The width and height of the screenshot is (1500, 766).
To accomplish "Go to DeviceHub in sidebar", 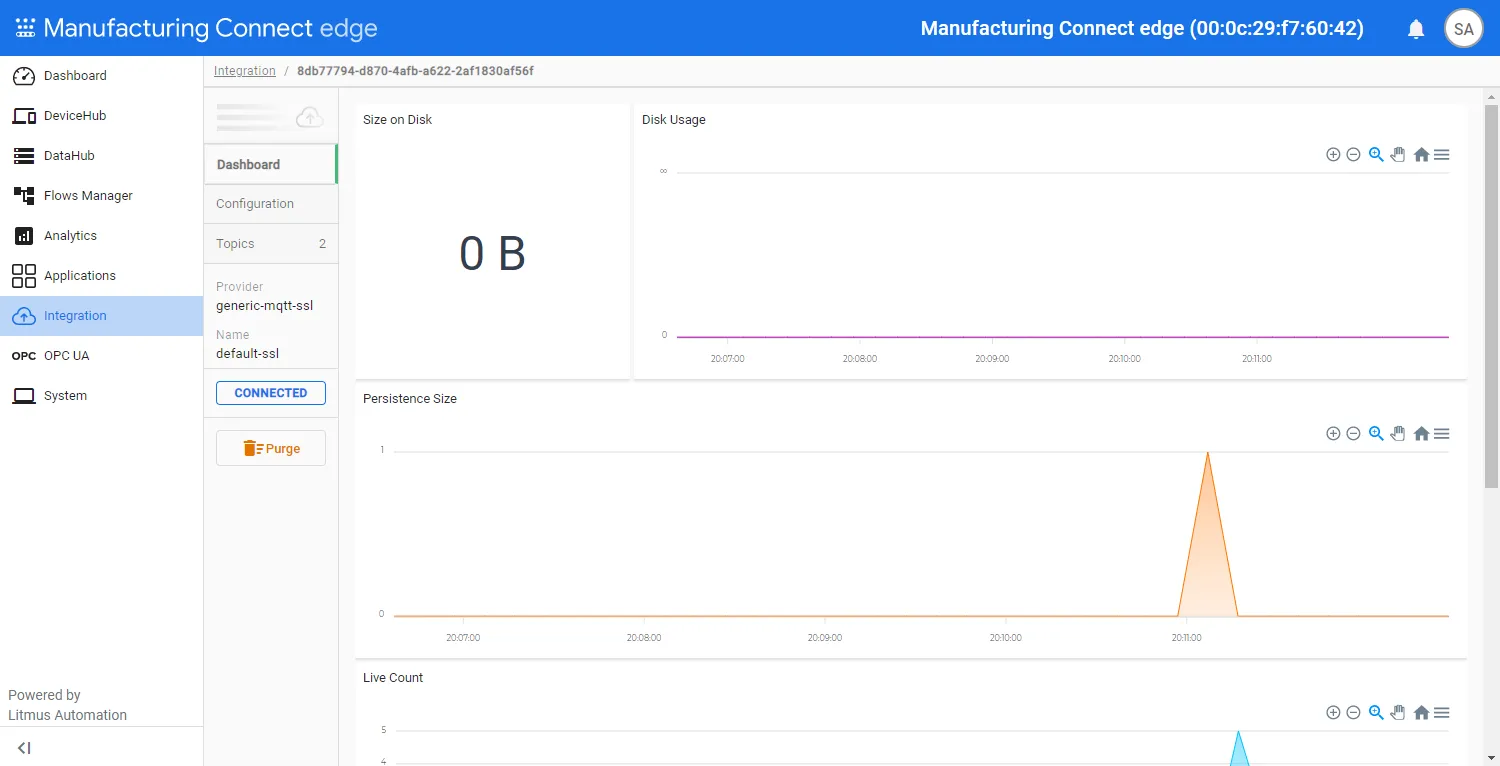I will click(x=101, y=116).
